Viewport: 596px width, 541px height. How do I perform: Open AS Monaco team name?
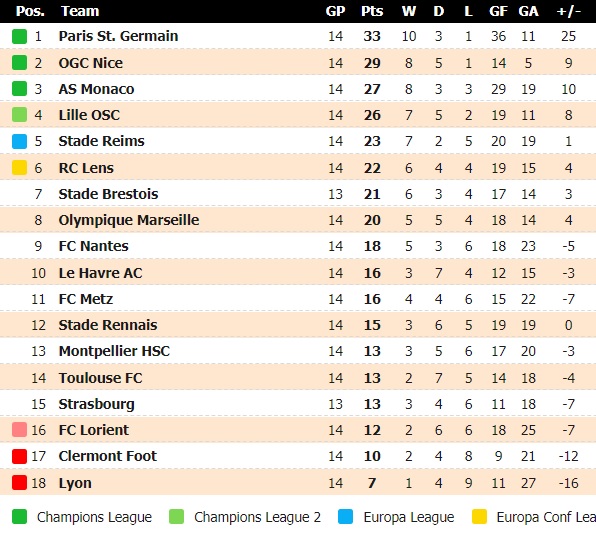coord(97,89)
